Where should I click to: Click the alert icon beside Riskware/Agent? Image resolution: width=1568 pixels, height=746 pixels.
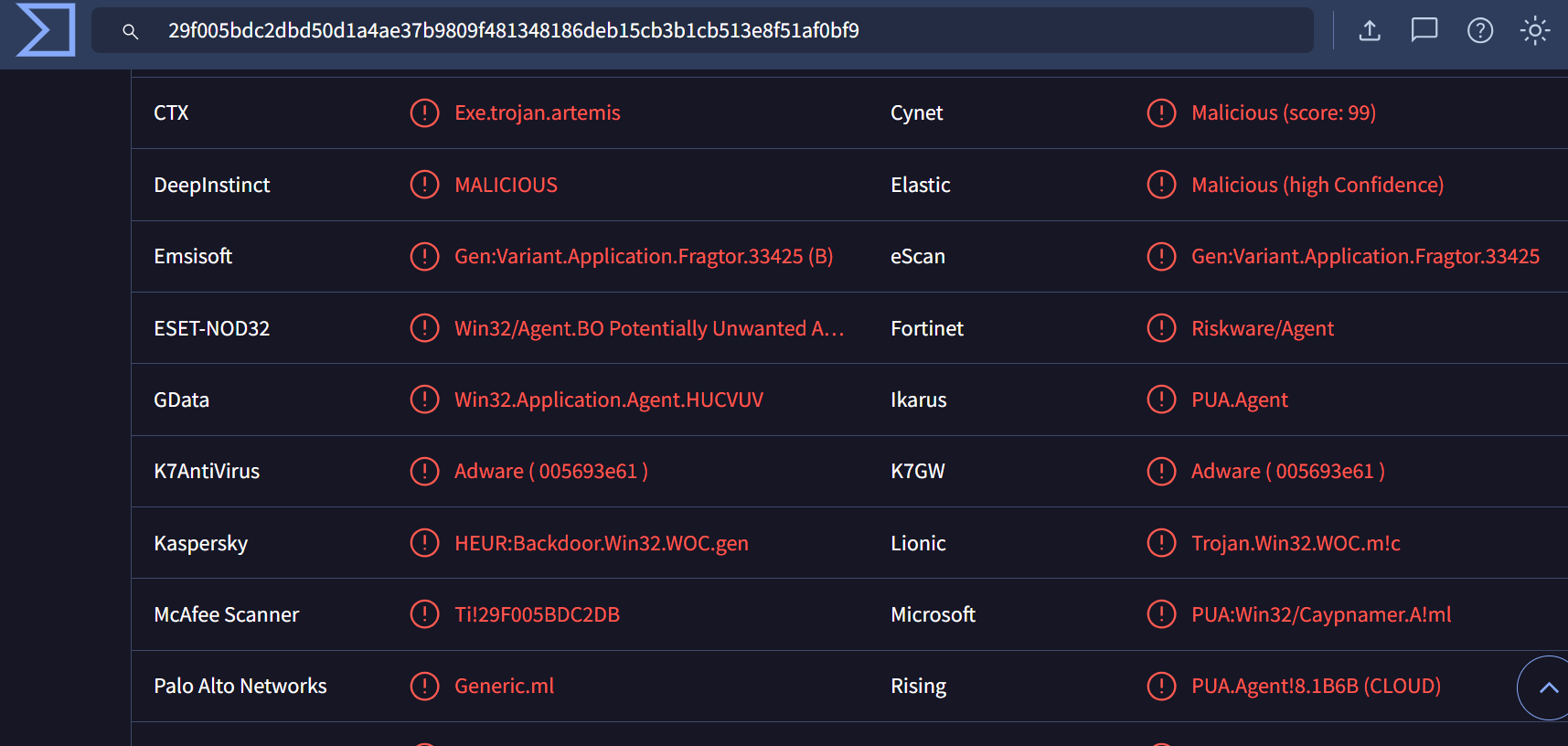(1161, 328)
